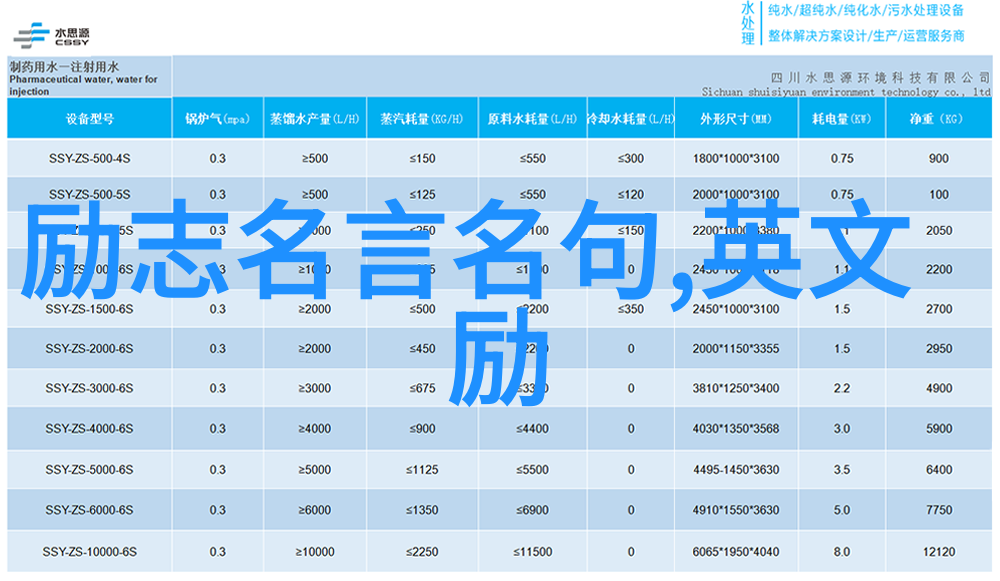Click the 纯水/超纯水/纯化水设备 text
Image resolution: width=1000 pixels, height=581 pixels.
tap(865, 11)
